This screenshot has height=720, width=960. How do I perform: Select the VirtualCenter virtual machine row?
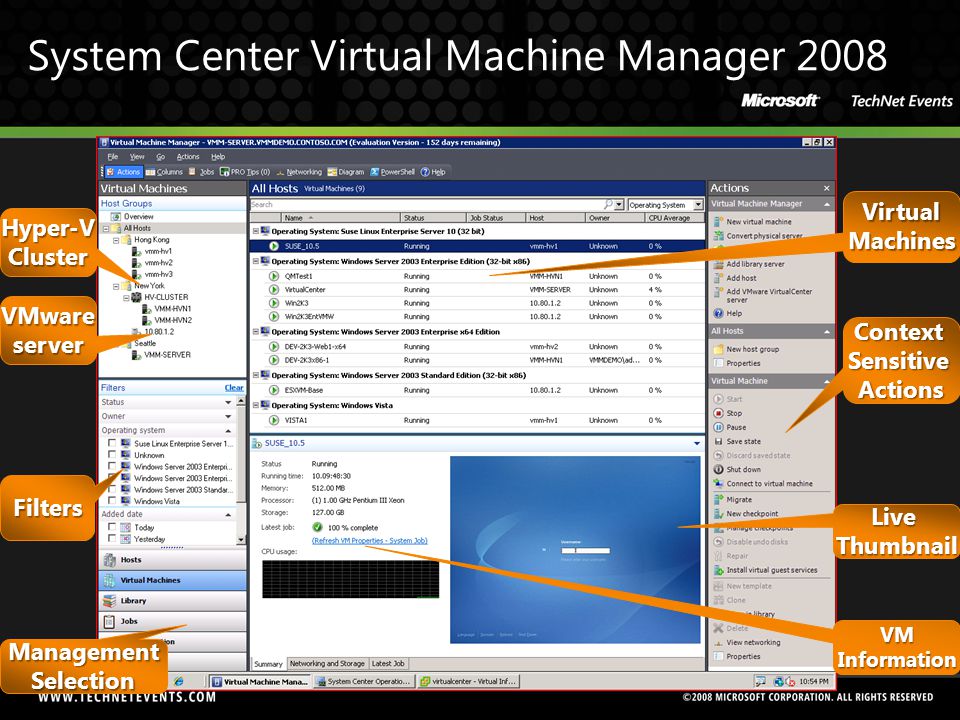pyautogui.click(x=478, y=290)
